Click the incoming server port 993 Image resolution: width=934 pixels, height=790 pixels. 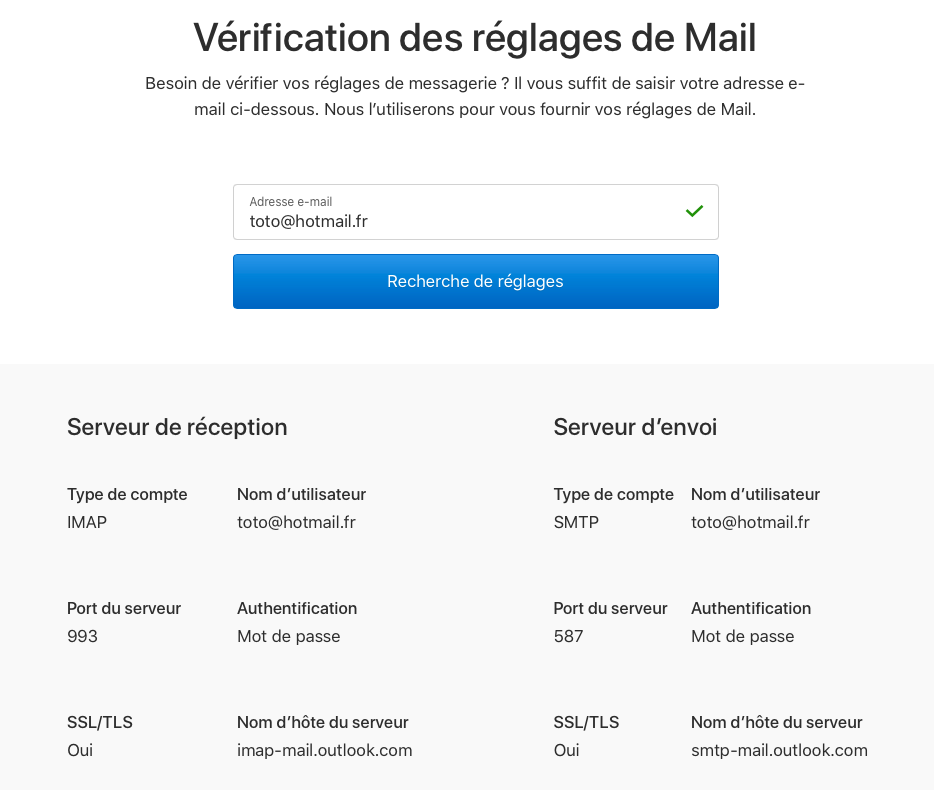click(x=82, y=636)
